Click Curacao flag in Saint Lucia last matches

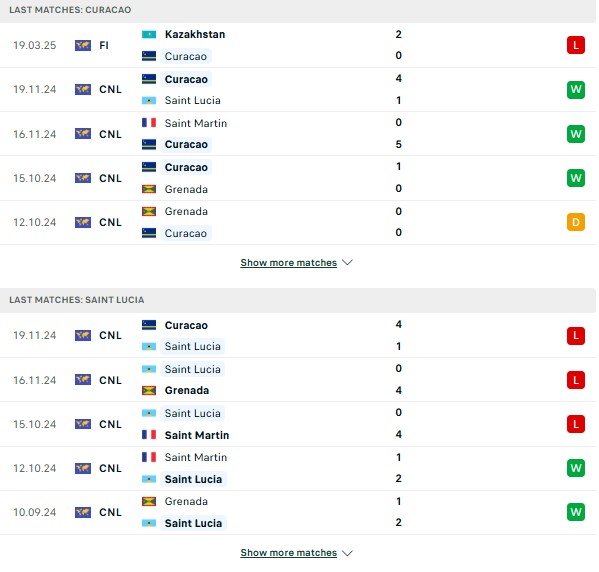point(149,325)
